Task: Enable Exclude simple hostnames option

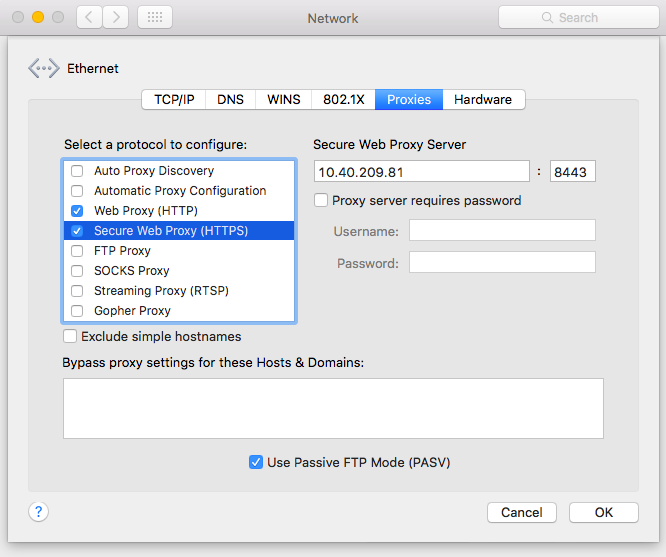Action: coord(70,337)
